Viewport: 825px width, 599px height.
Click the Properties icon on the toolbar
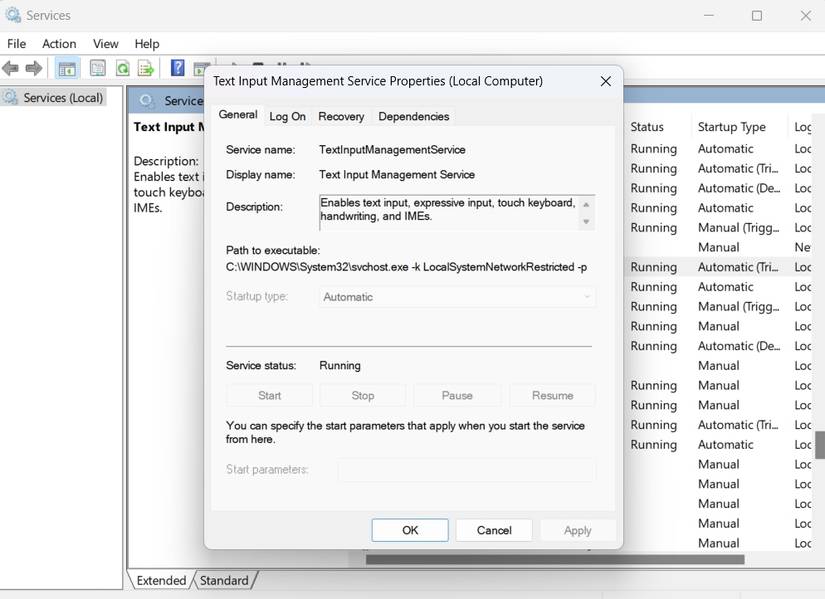96,68
